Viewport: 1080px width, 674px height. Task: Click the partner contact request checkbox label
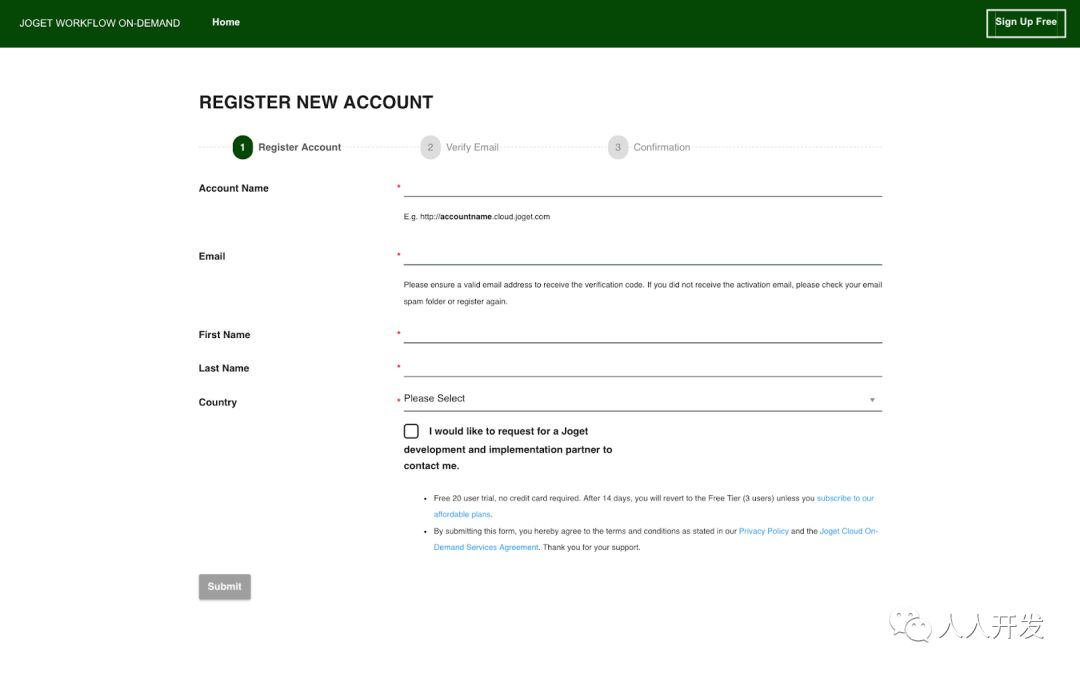point(508,448)
